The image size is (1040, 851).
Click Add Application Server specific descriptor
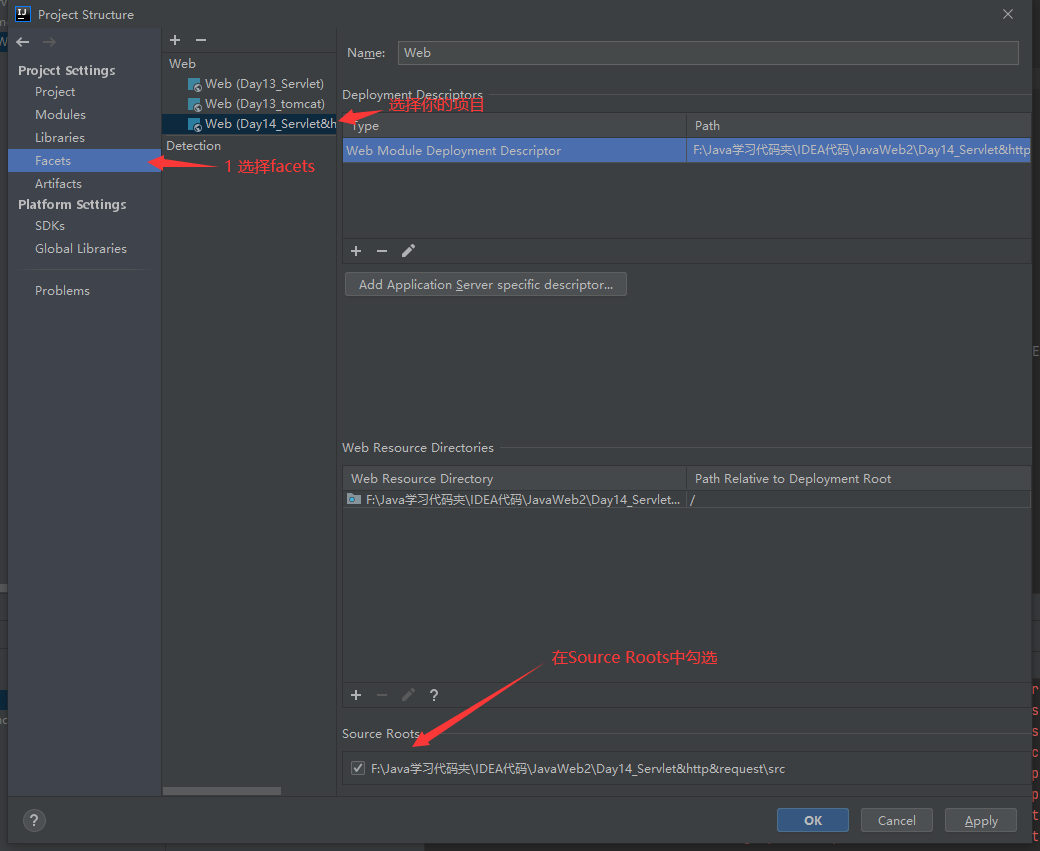(x=486, y=285)
